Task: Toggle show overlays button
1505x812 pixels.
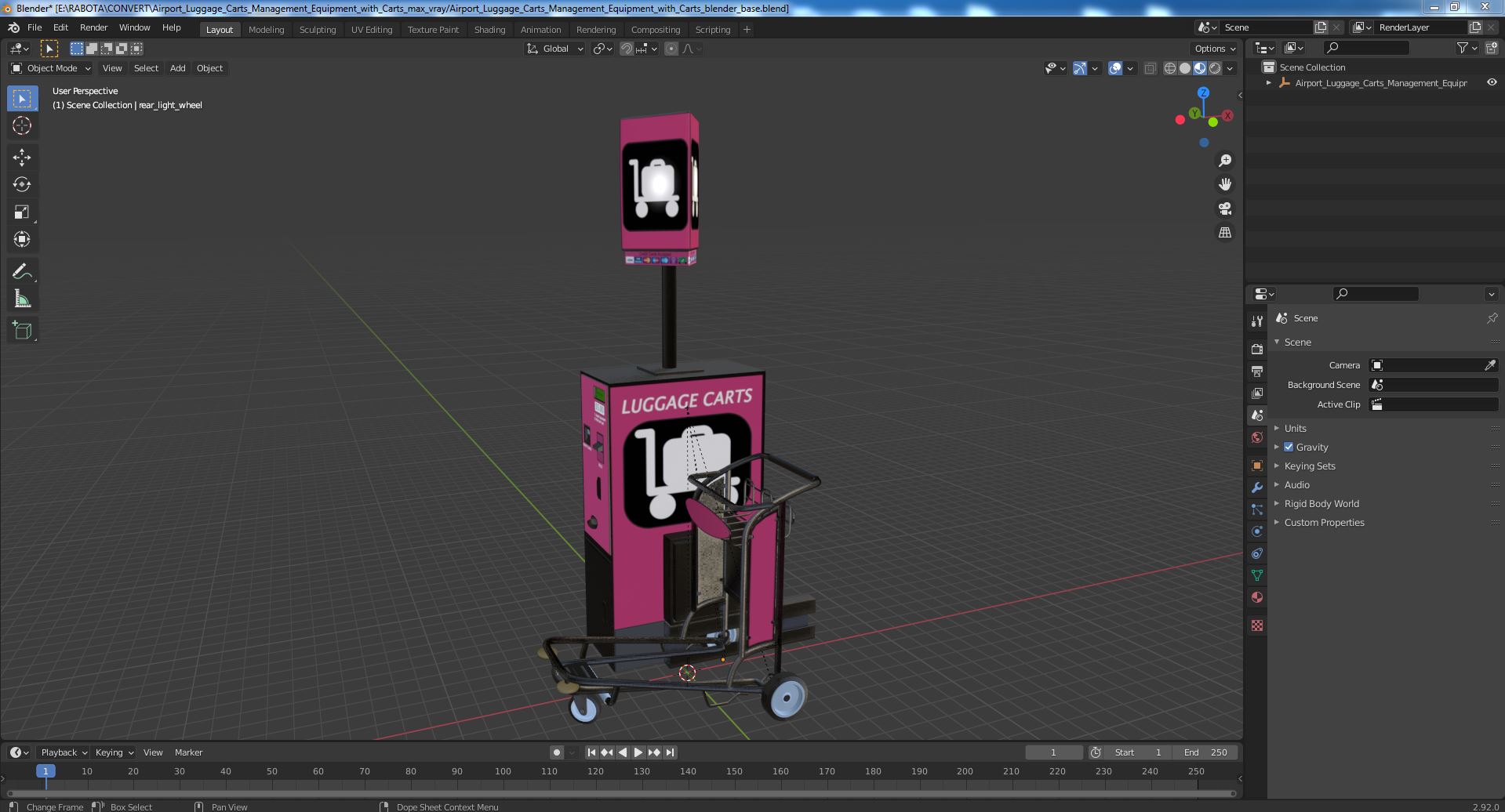Action: (x=1115, y=68)
